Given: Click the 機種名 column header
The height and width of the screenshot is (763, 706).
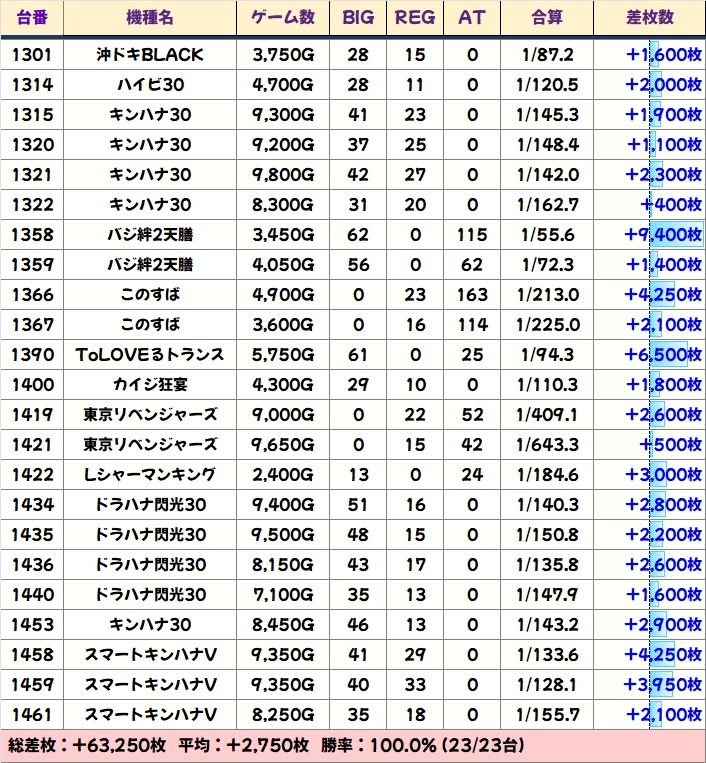Looking at the screenshot, I should pyautogui.click(x=150, y=18).
